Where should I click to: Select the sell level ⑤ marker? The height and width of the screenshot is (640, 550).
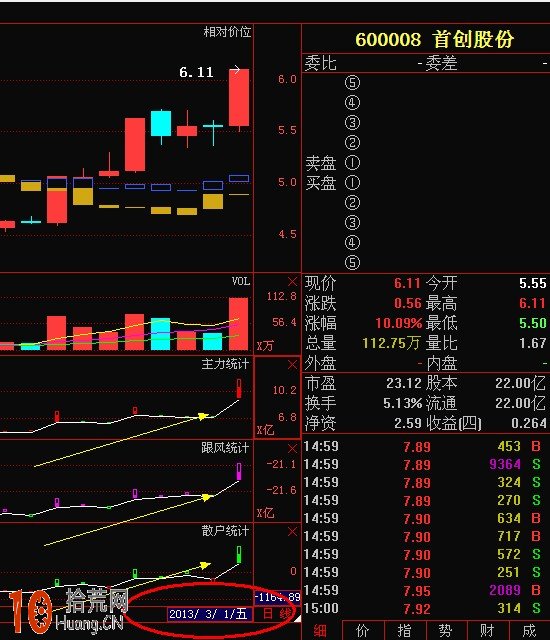[353, 82]
